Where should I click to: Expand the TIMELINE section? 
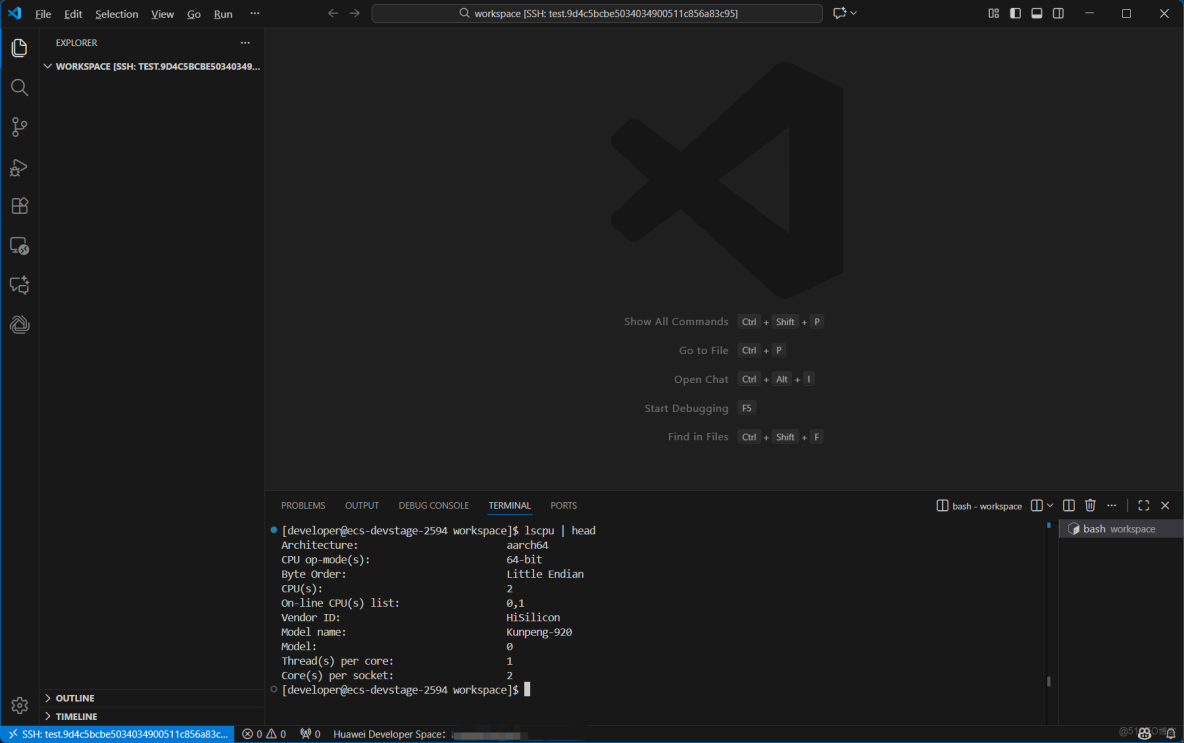click(152, 717)
